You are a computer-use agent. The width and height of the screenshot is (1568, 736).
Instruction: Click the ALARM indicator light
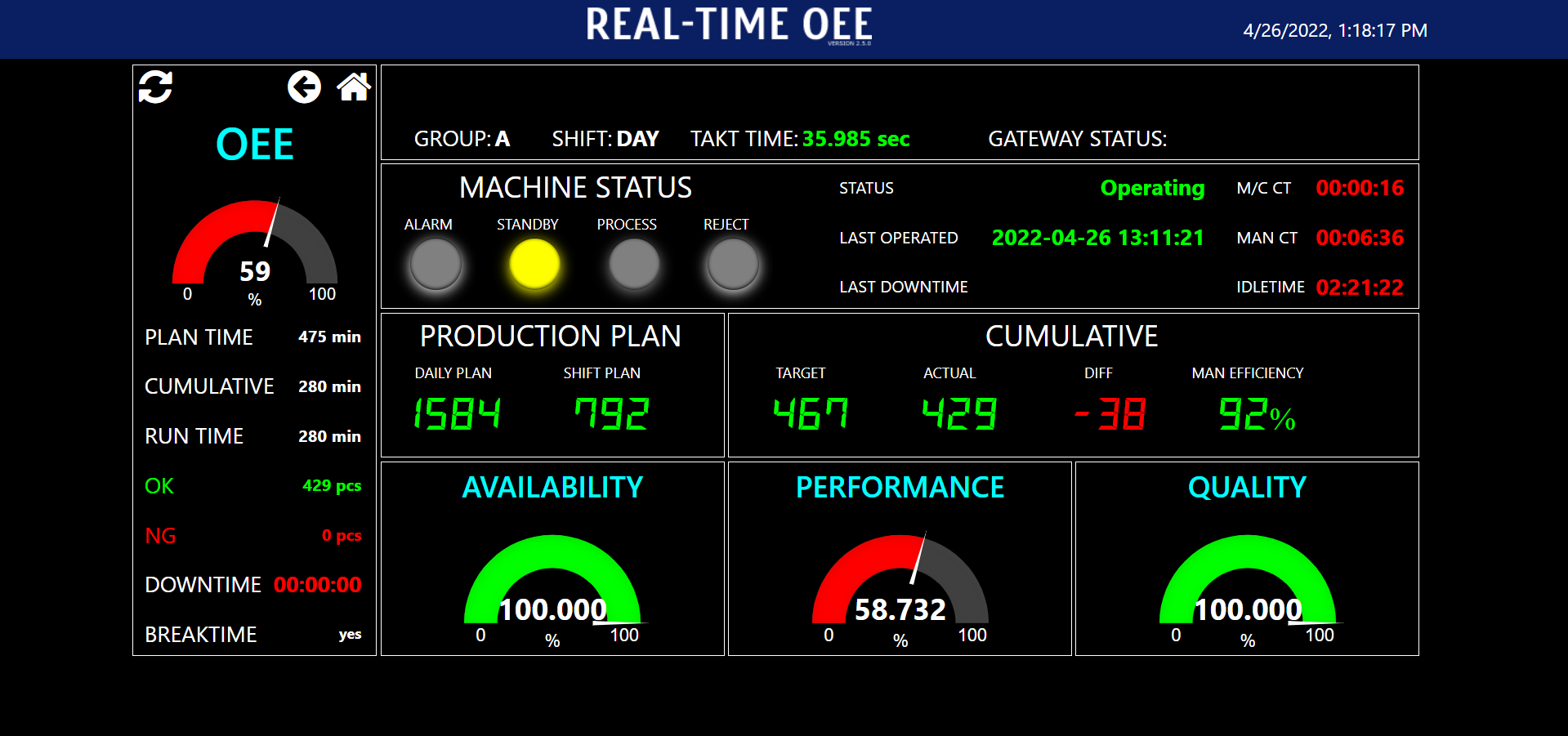pyautogui.click(x=436, y=265)
